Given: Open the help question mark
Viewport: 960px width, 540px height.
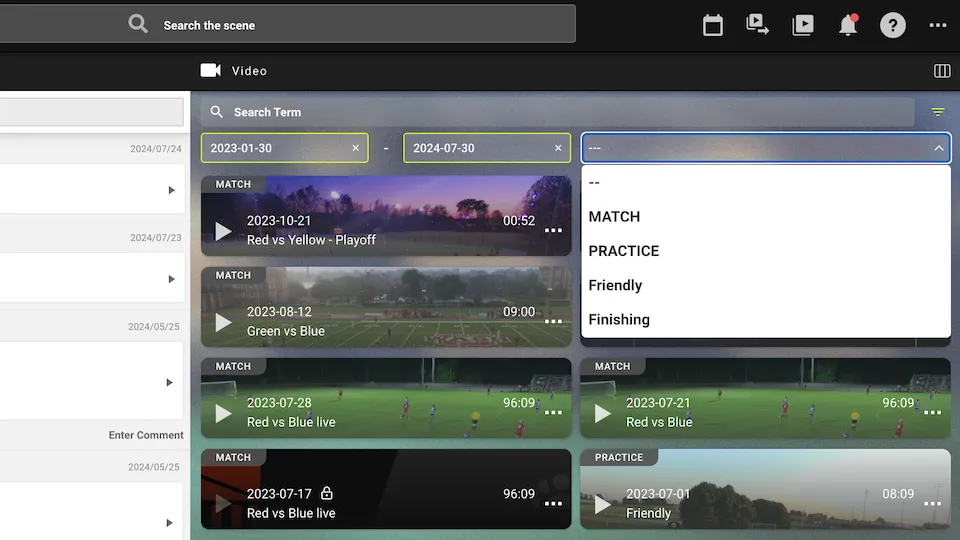Looking at the screenshot, I should (x=893, y=25).
